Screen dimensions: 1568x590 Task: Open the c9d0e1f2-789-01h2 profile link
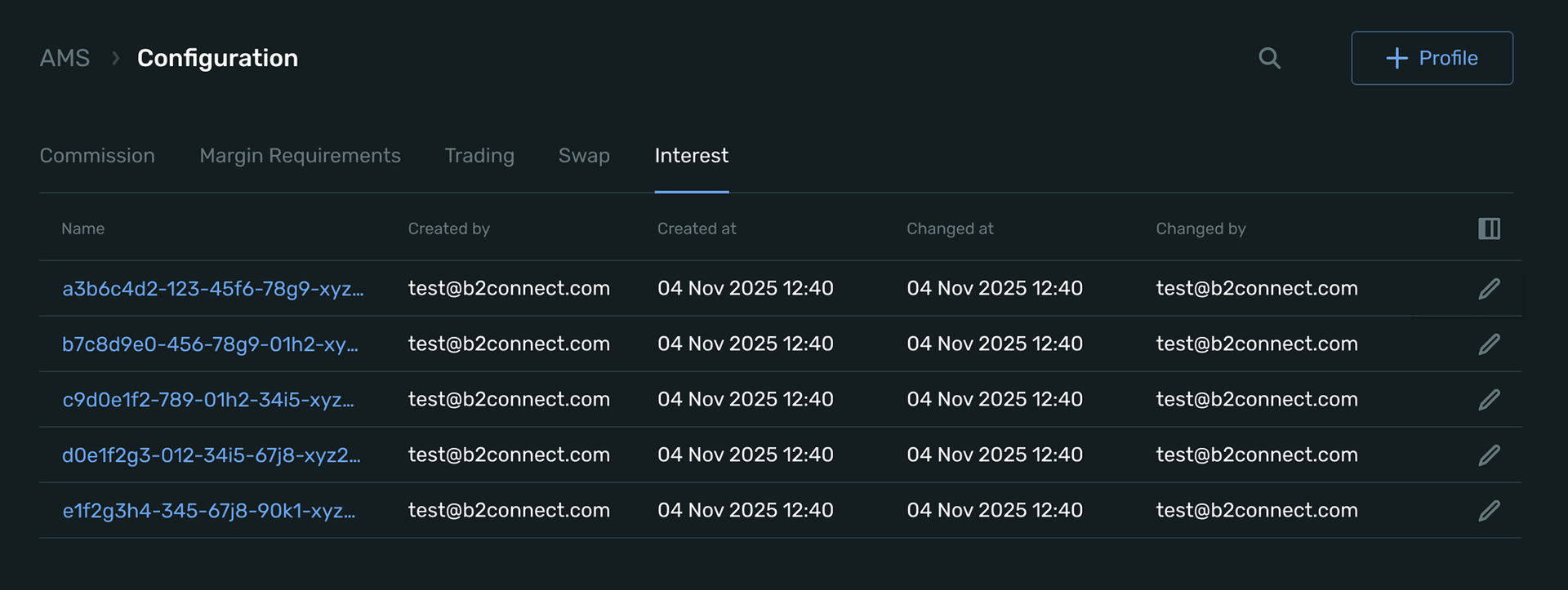[x=208, y=400]
